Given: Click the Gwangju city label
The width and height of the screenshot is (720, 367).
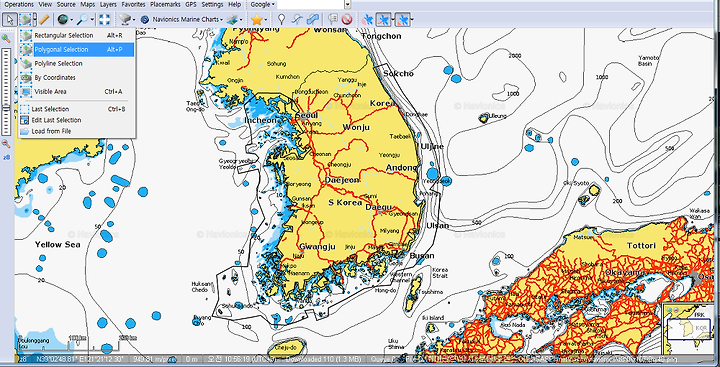Looking at the screenshot, I should (x=317, y=247).
